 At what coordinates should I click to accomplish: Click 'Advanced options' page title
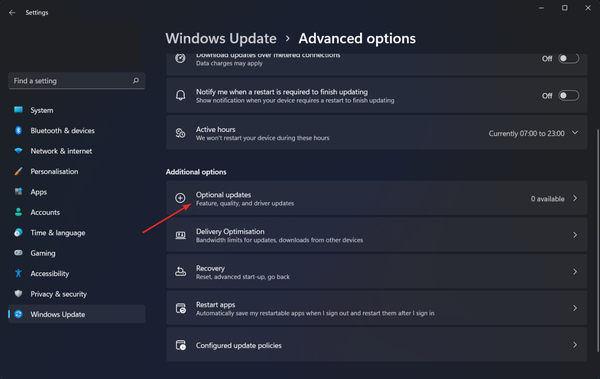[x=357, y=38]
